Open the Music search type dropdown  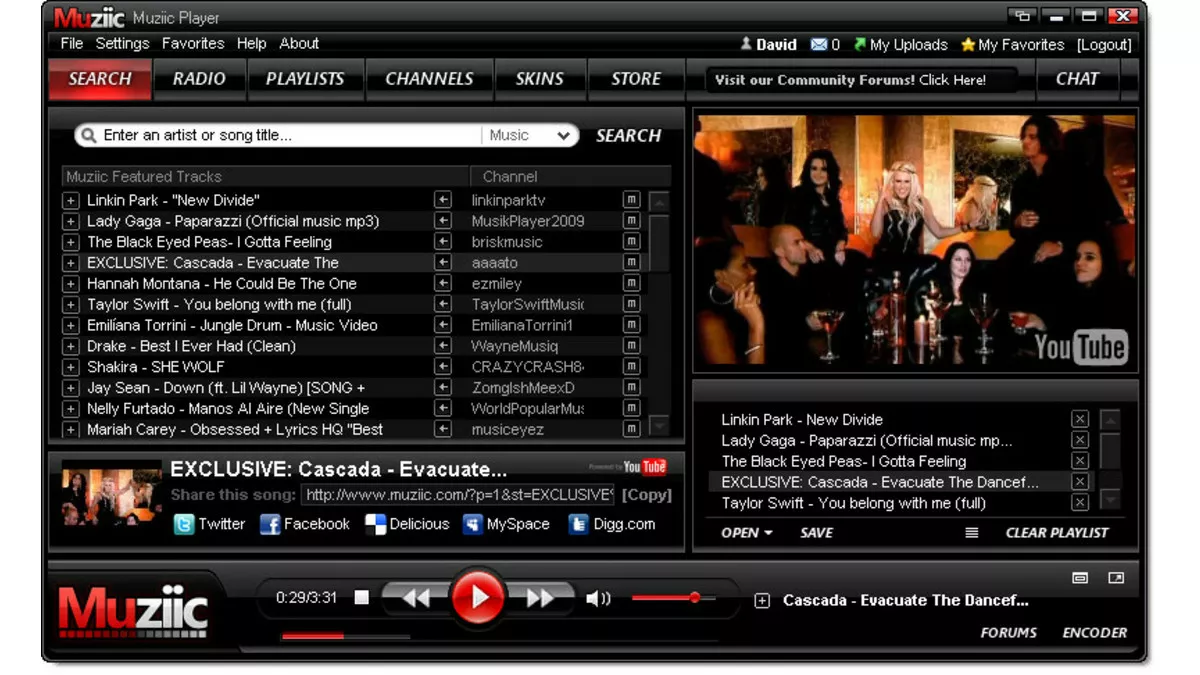tap(531, 135)
